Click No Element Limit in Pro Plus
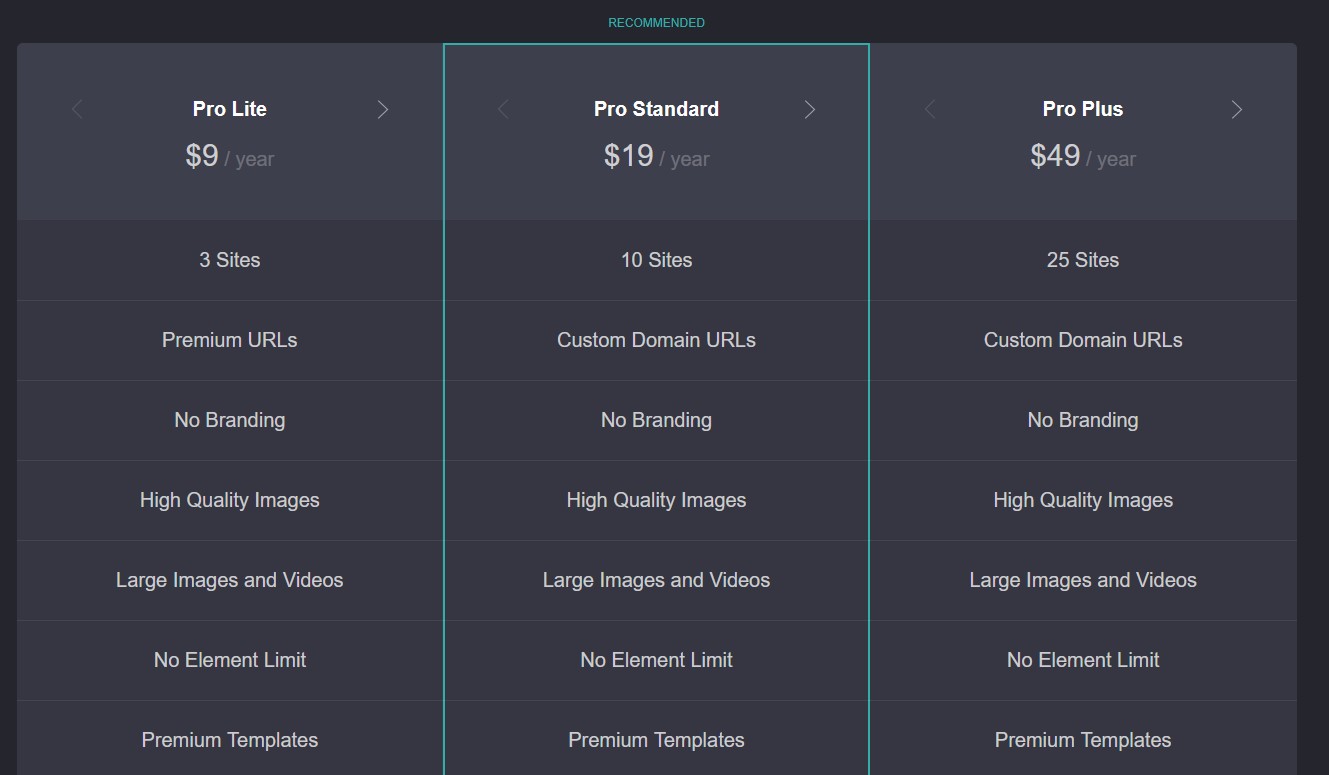 tap(1083, 660)
